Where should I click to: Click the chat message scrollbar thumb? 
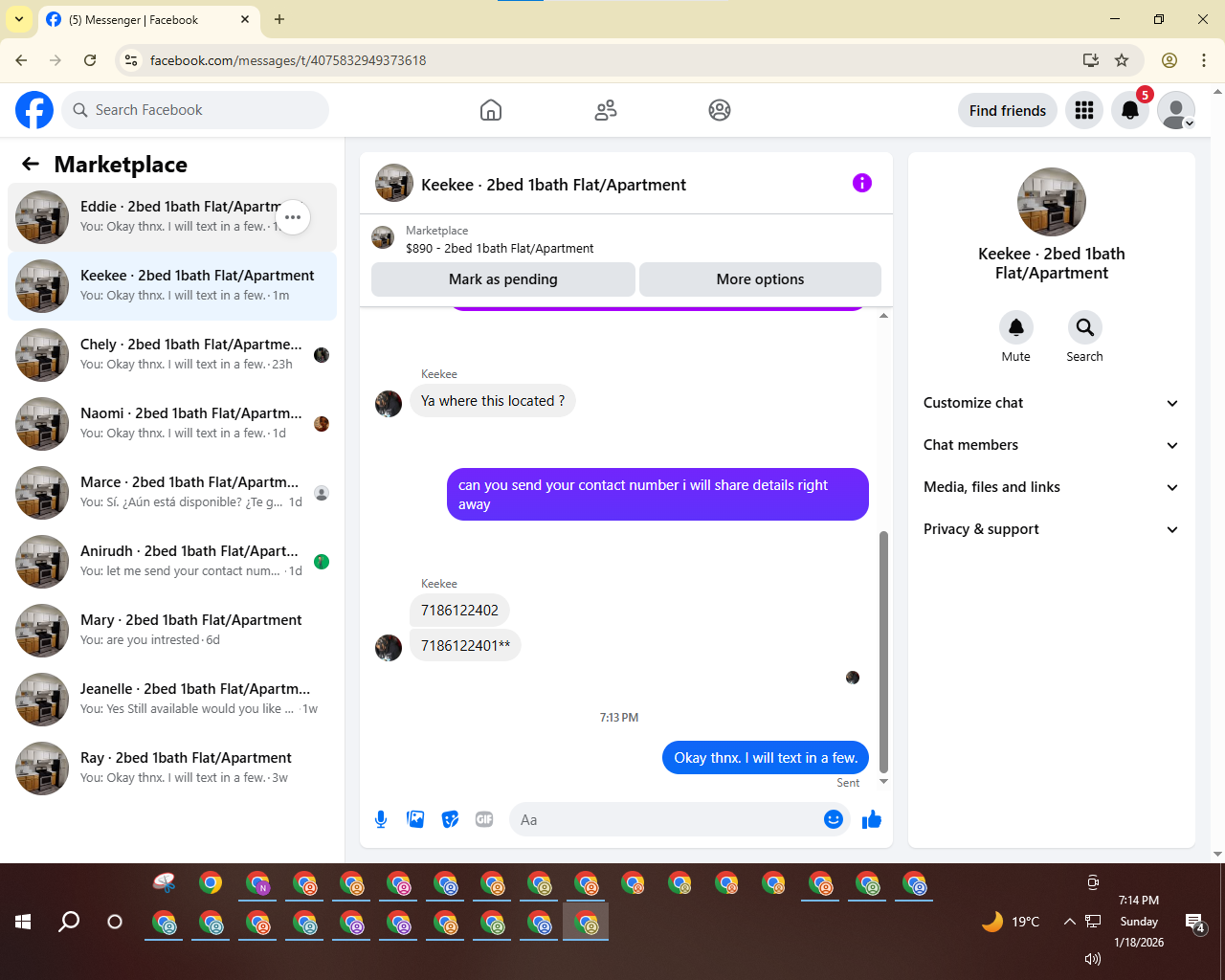pos(883,652)
